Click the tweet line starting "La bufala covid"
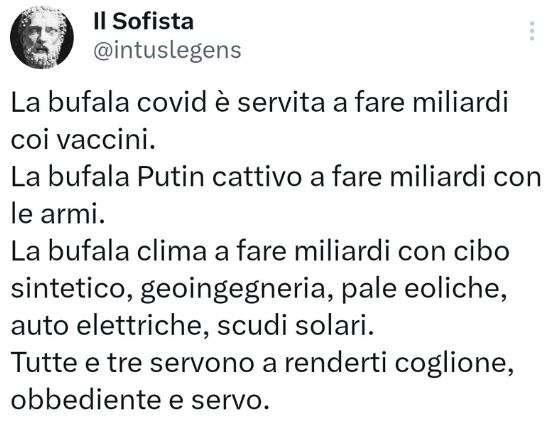The image size is (556, 437). 260,103
